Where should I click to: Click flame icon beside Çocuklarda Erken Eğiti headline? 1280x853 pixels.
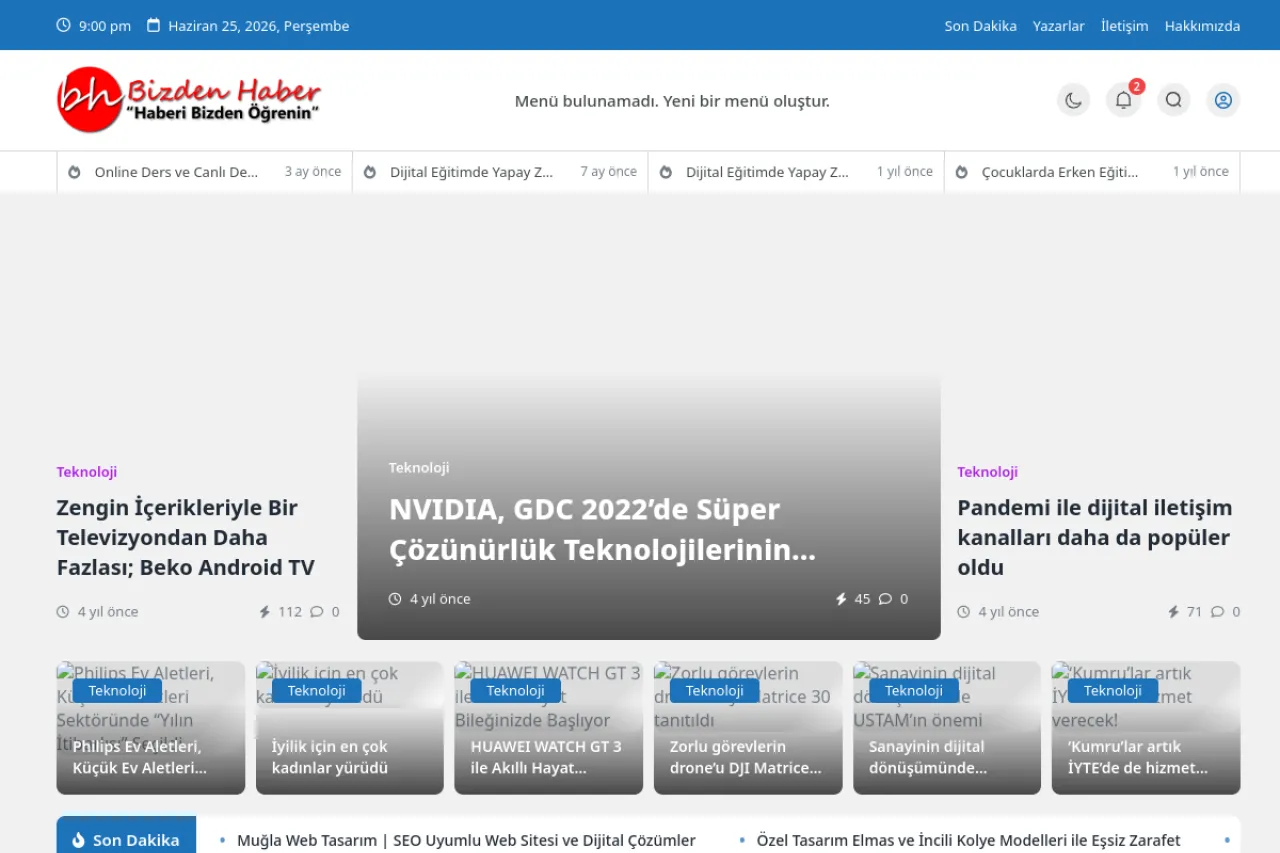click(x=961, y=172)
